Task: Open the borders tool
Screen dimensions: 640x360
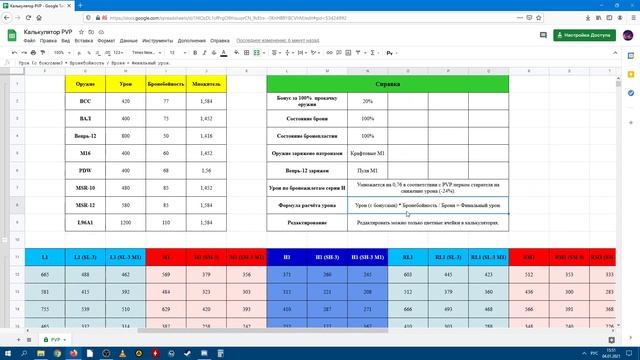Action: point(247,53)
